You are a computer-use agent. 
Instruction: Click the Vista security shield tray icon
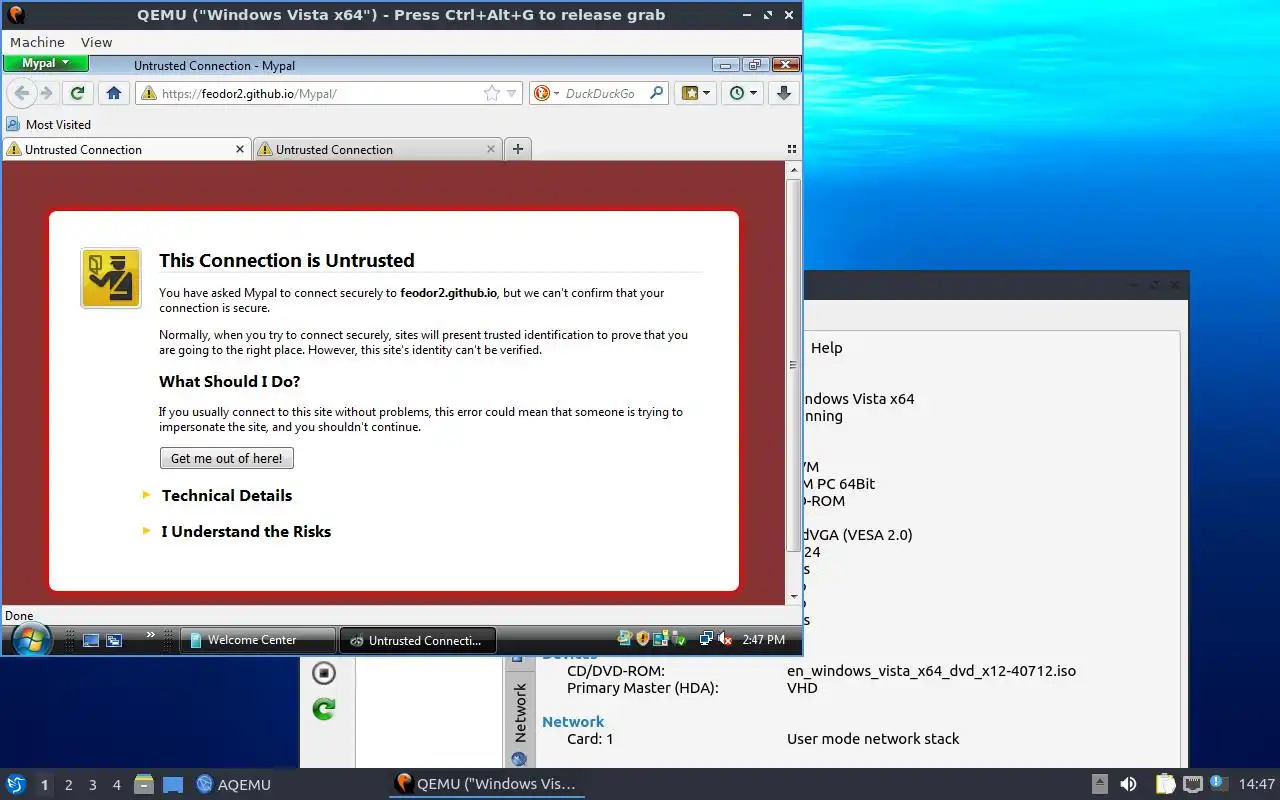tap(643, 638)
